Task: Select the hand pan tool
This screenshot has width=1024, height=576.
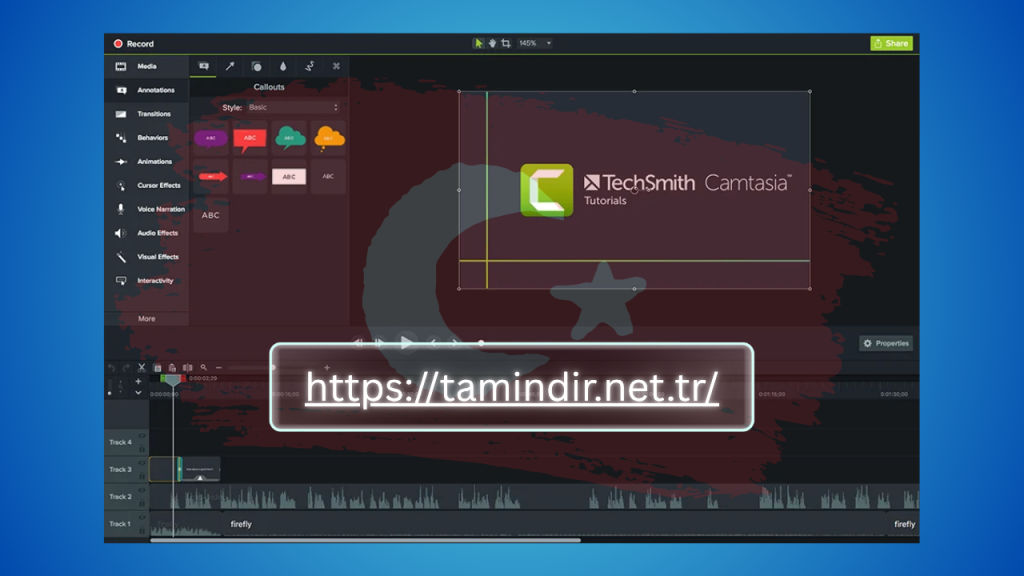Action: pos(492,43)
